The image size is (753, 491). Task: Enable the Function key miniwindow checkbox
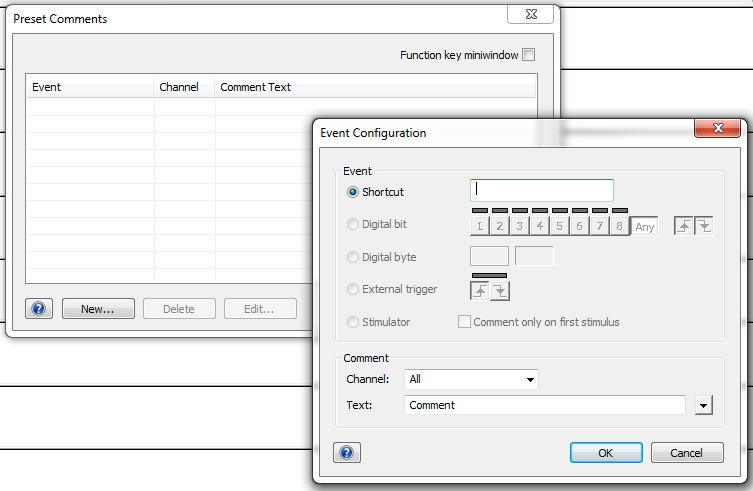[529, 55]
